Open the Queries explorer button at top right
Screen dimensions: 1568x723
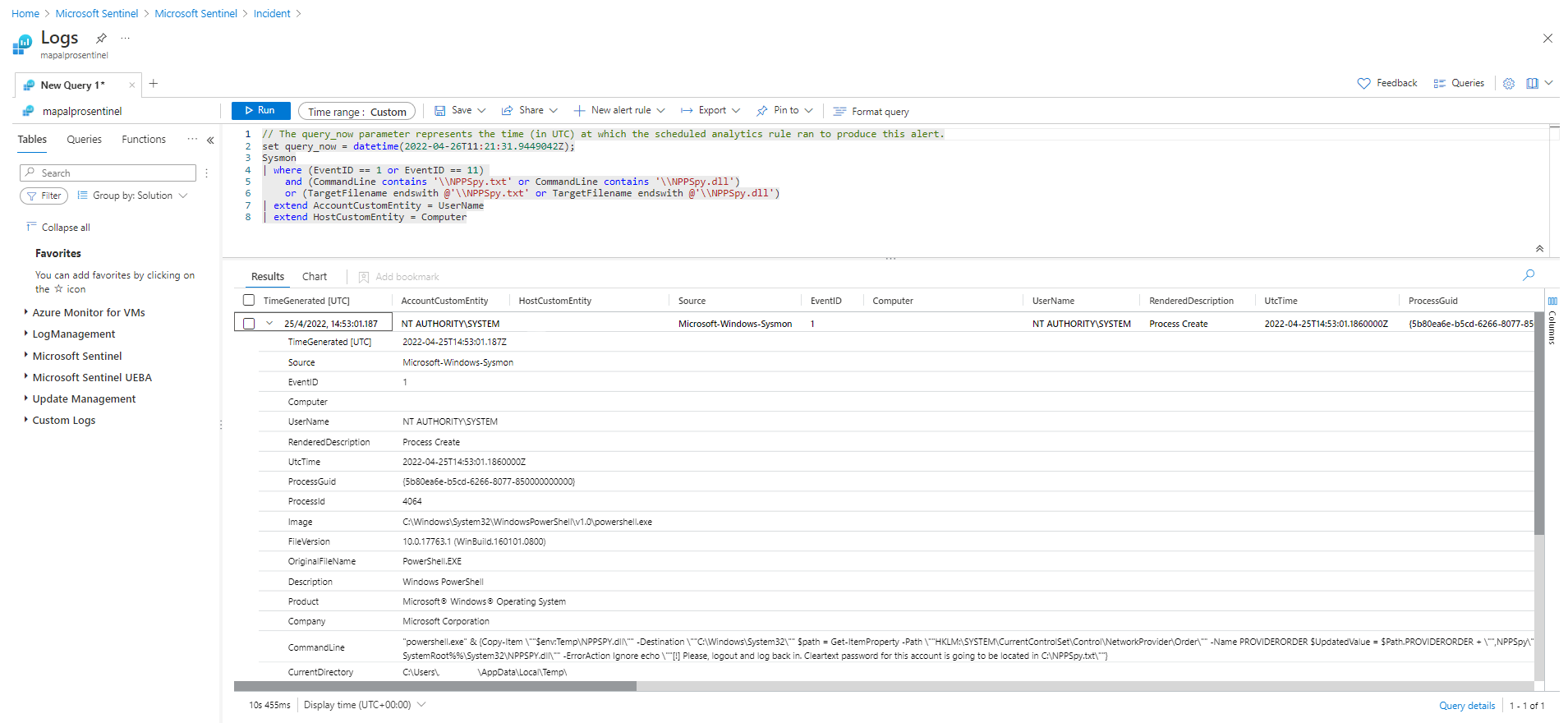(1459, 83)
